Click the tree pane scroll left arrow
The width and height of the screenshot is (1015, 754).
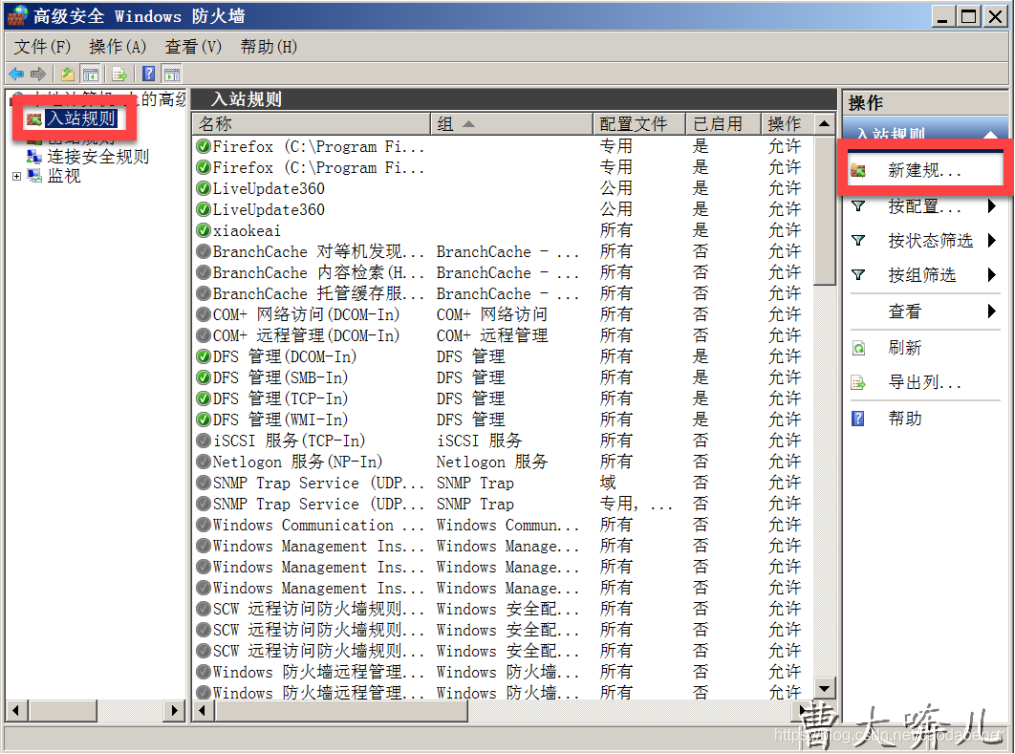pyautogui.click(x=16, y=711)
